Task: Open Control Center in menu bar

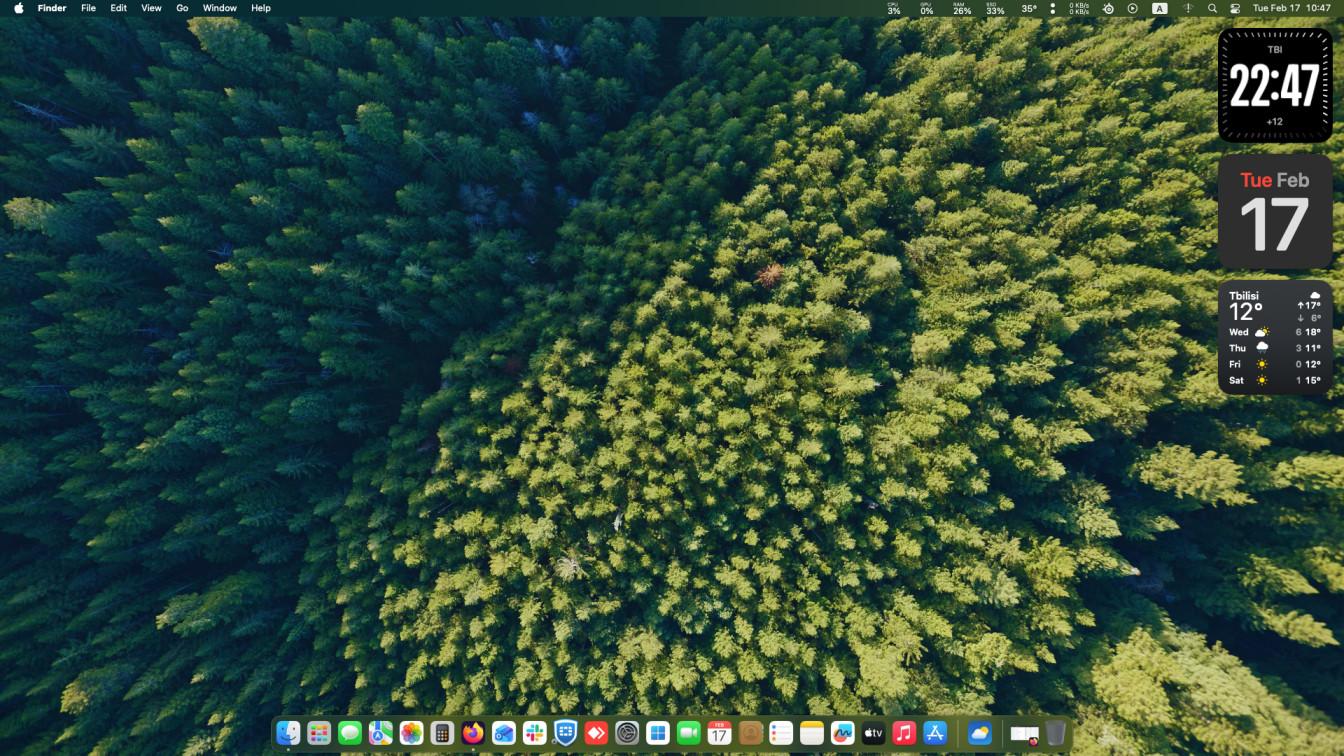Action: 1235,8
